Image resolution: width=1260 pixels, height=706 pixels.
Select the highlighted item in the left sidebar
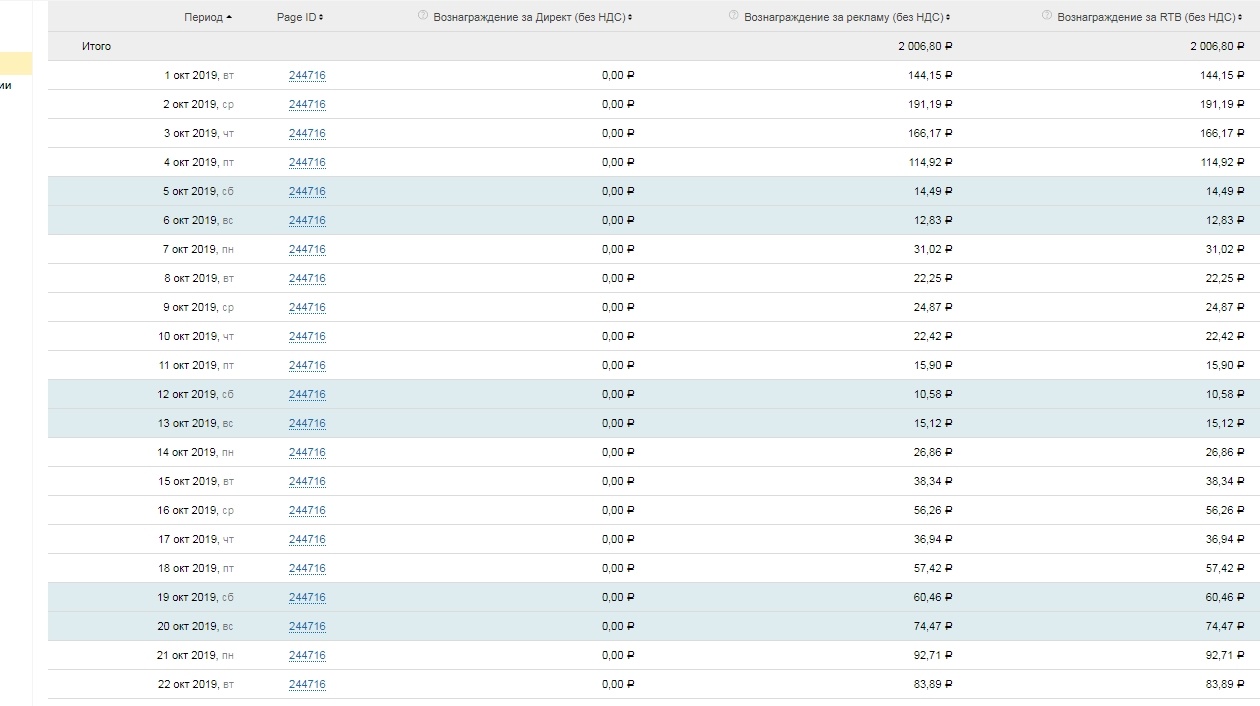16,63
